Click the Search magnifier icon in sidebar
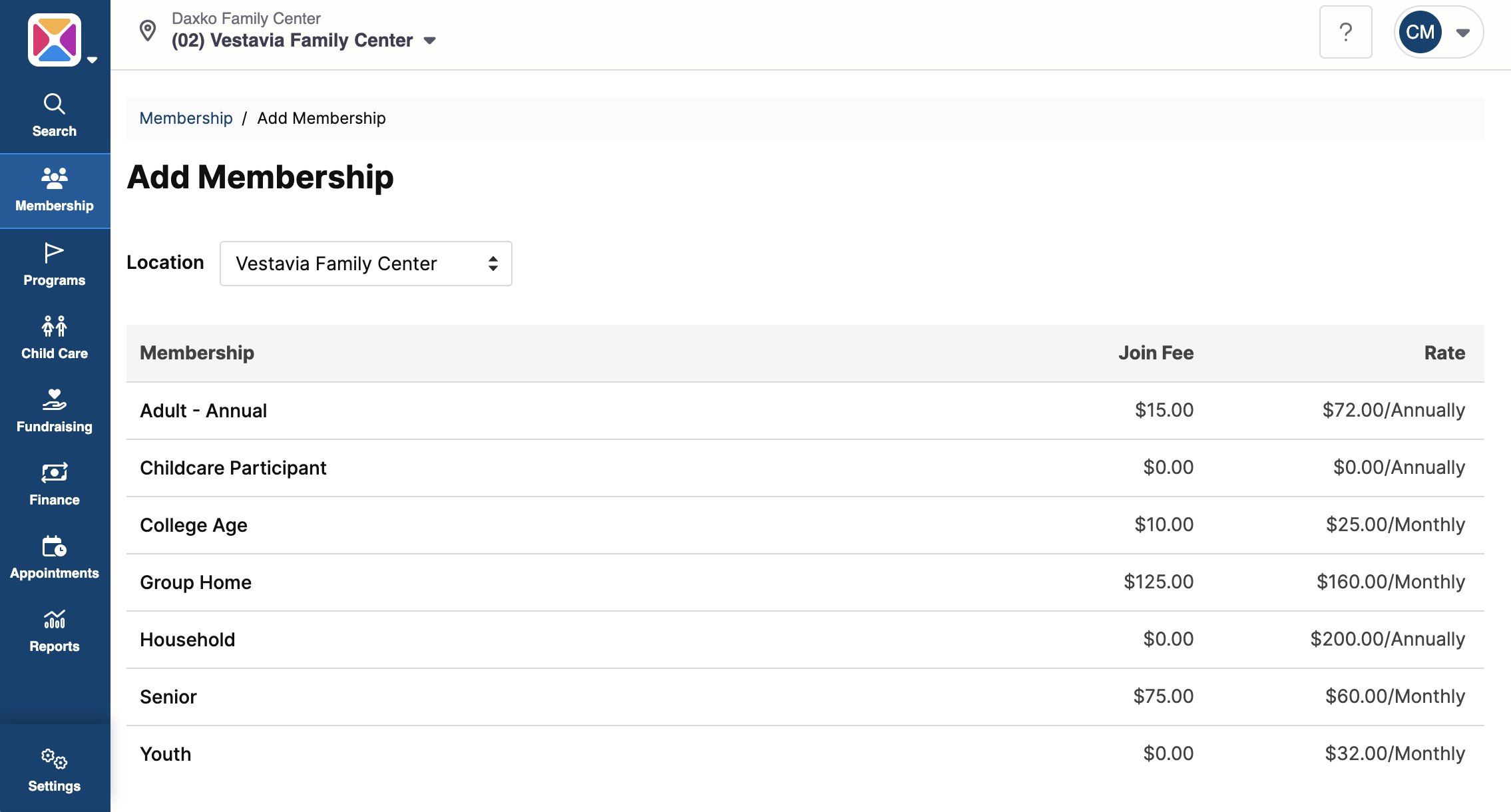This screenshot has width=1511, height=812. 54,104
